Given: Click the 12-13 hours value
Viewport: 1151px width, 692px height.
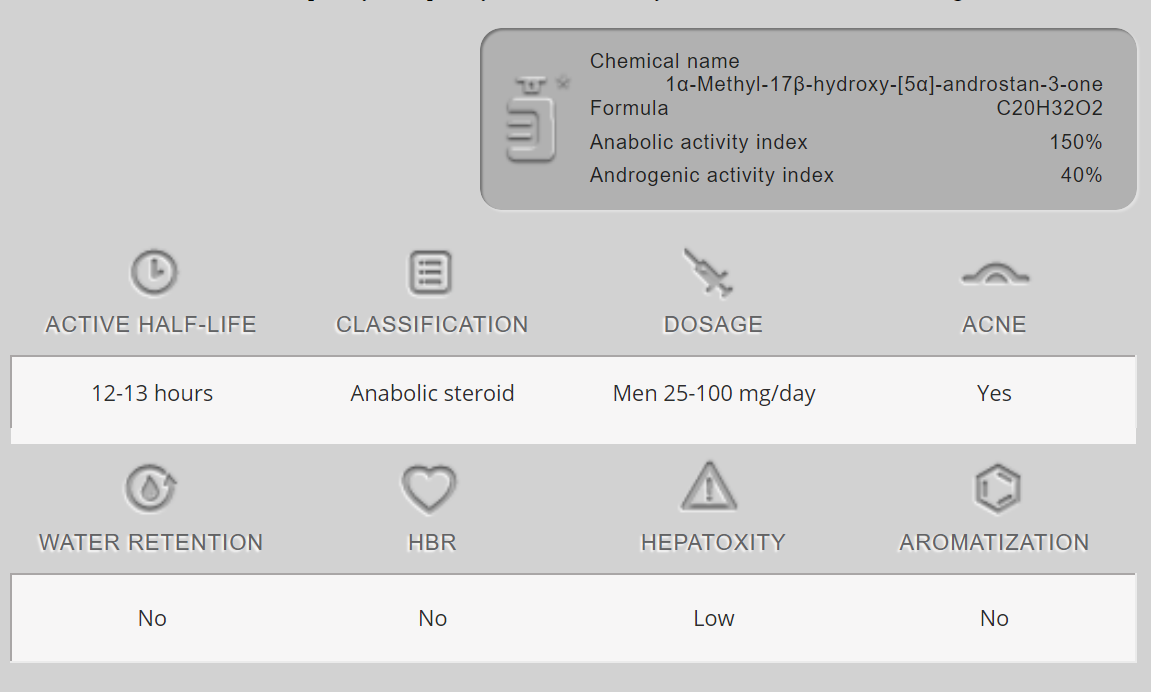Looking at the screenshot, I should point(152,394).
